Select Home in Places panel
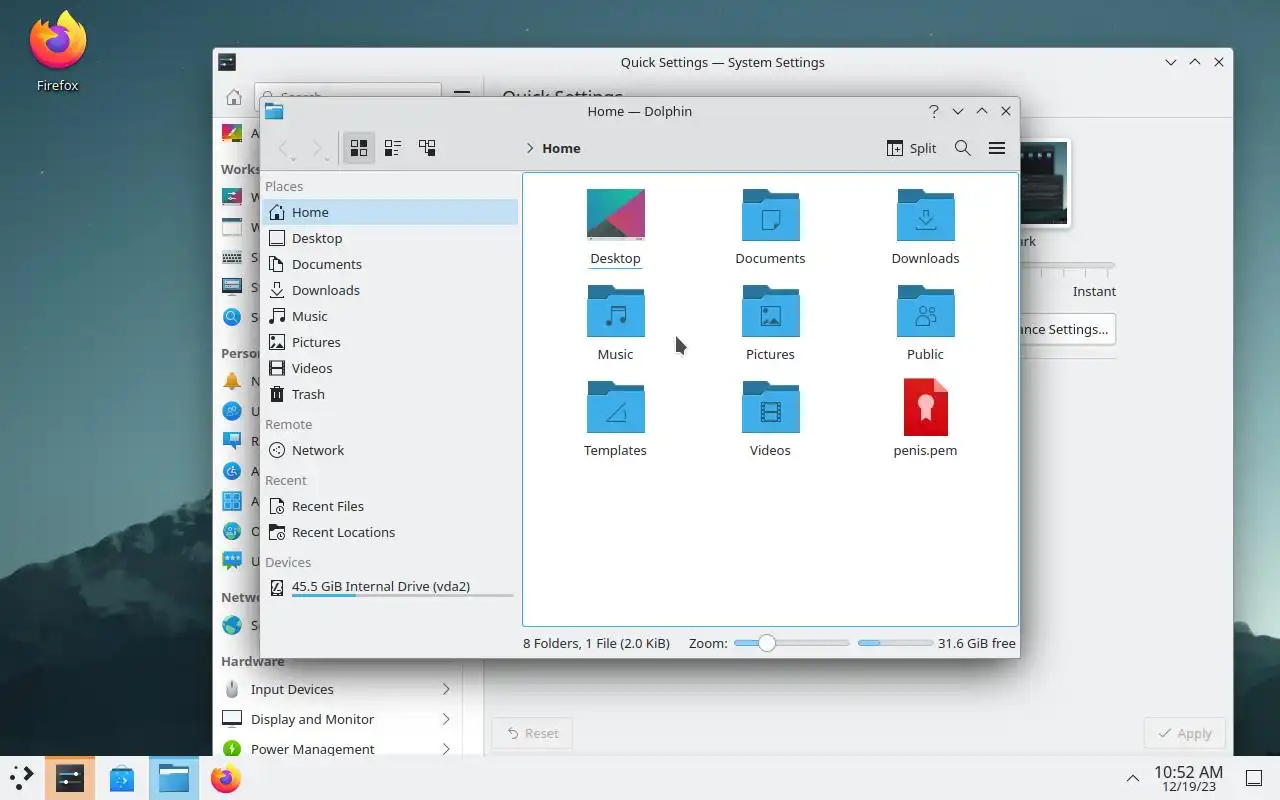Image resolution: width=1280 pixels, height=800 pixels. (x=390, y=212)
